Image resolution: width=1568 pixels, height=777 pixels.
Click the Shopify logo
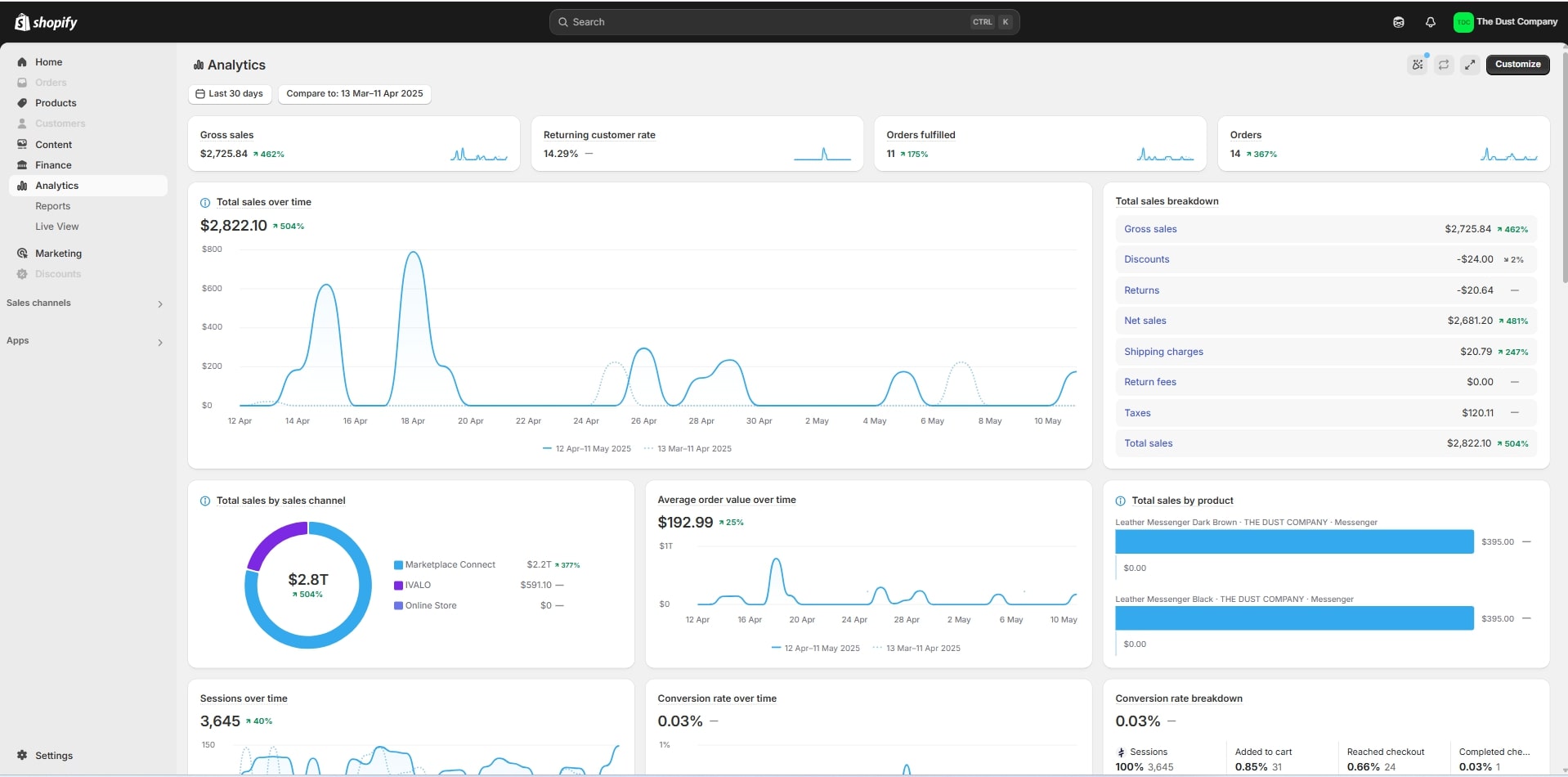pos(46,22)
